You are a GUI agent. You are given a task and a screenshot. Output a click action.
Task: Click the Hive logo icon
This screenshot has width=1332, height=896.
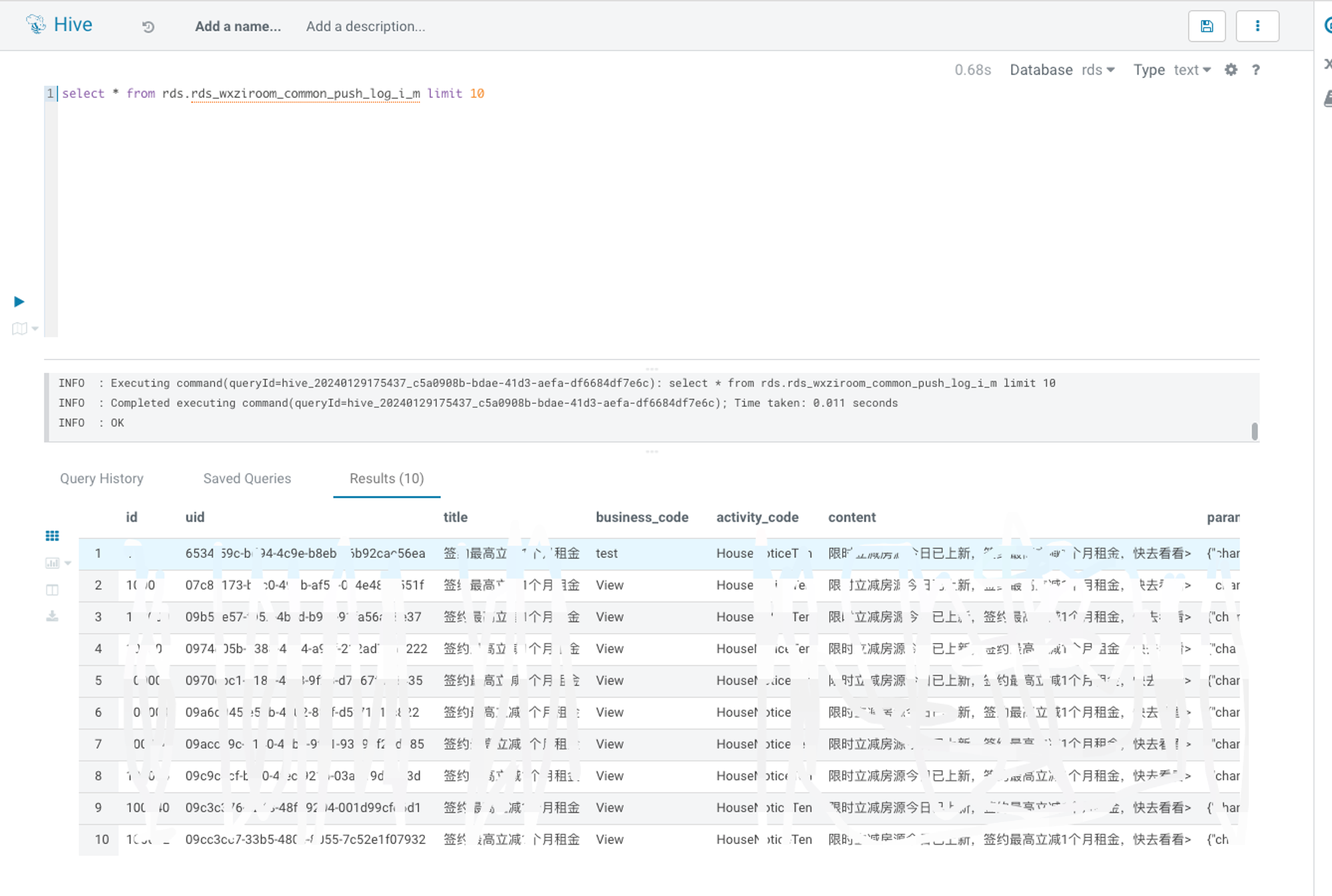(36, 25)
